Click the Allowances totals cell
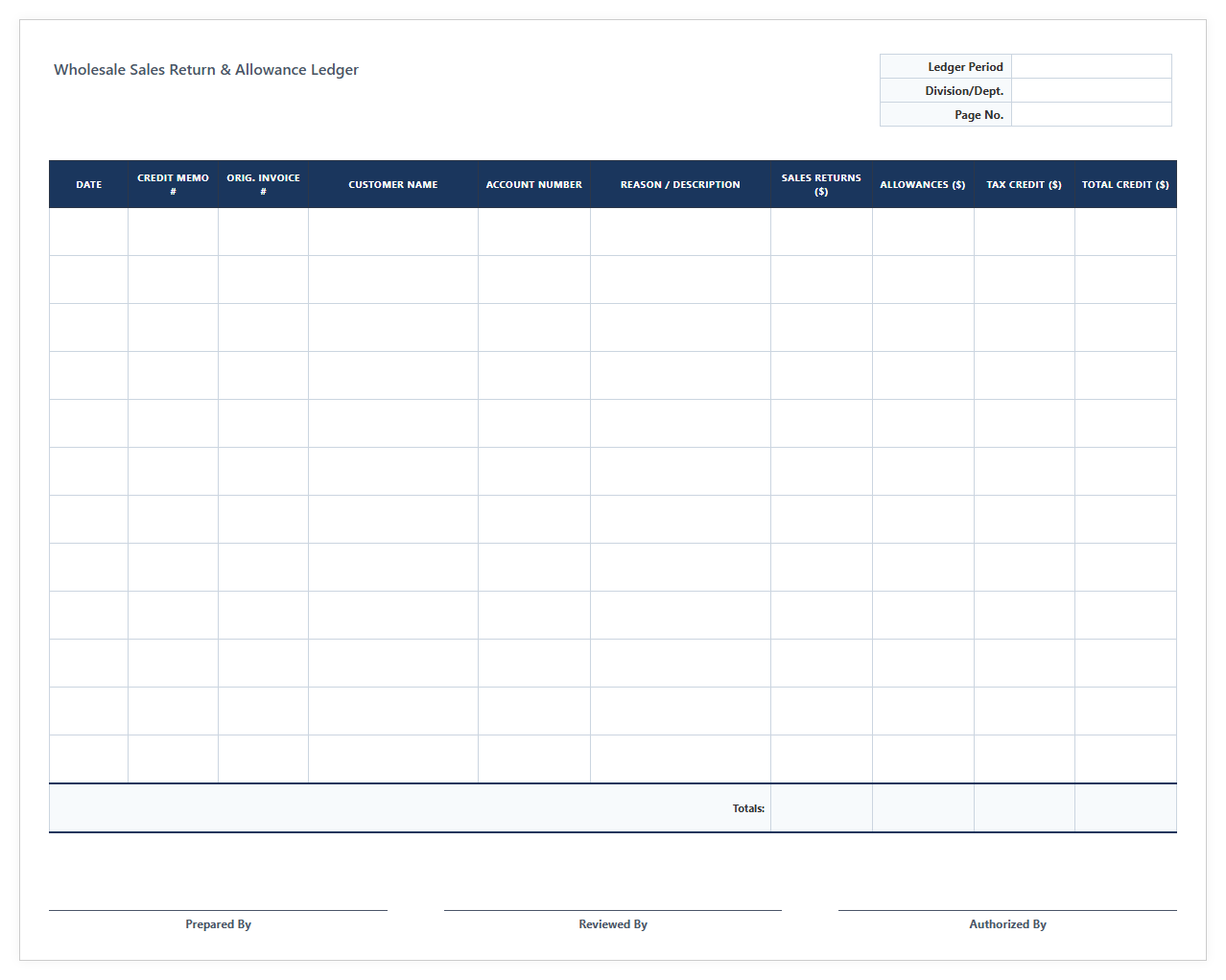Screen dimensions: 1226x980 [x=923, y=808]
